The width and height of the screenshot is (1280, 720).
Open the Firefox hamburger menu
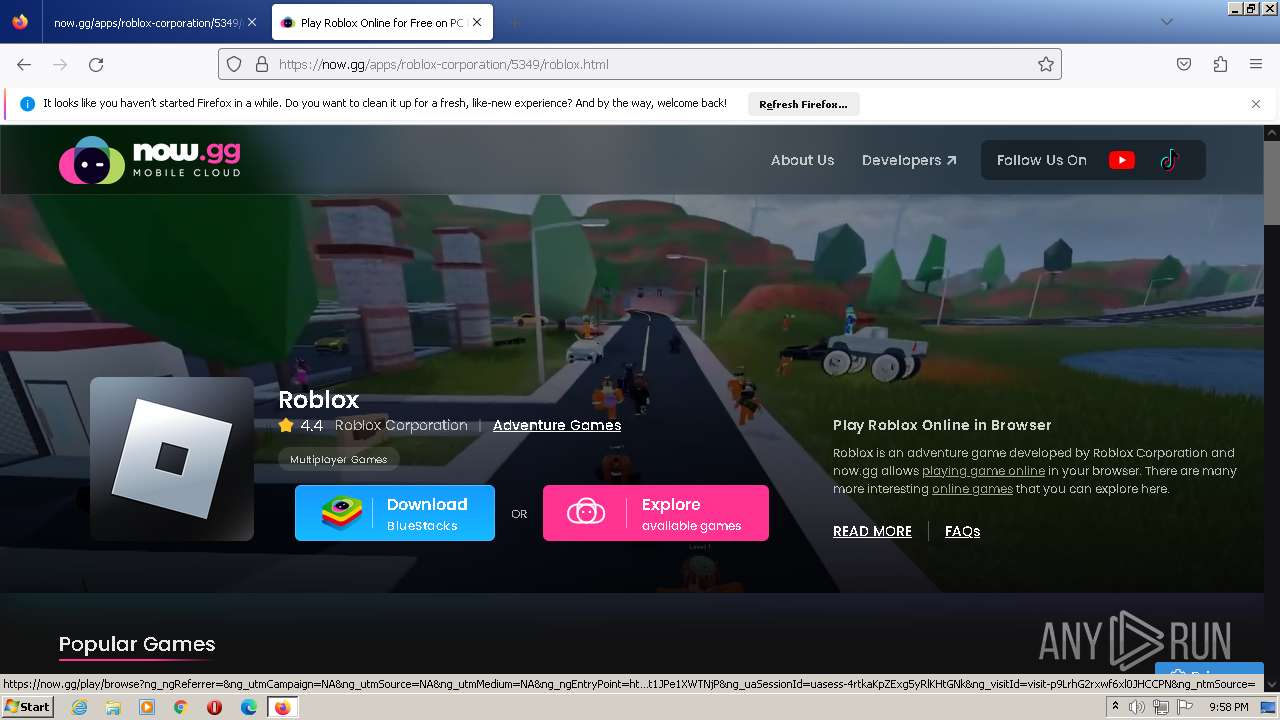(x=1256, y=64)
